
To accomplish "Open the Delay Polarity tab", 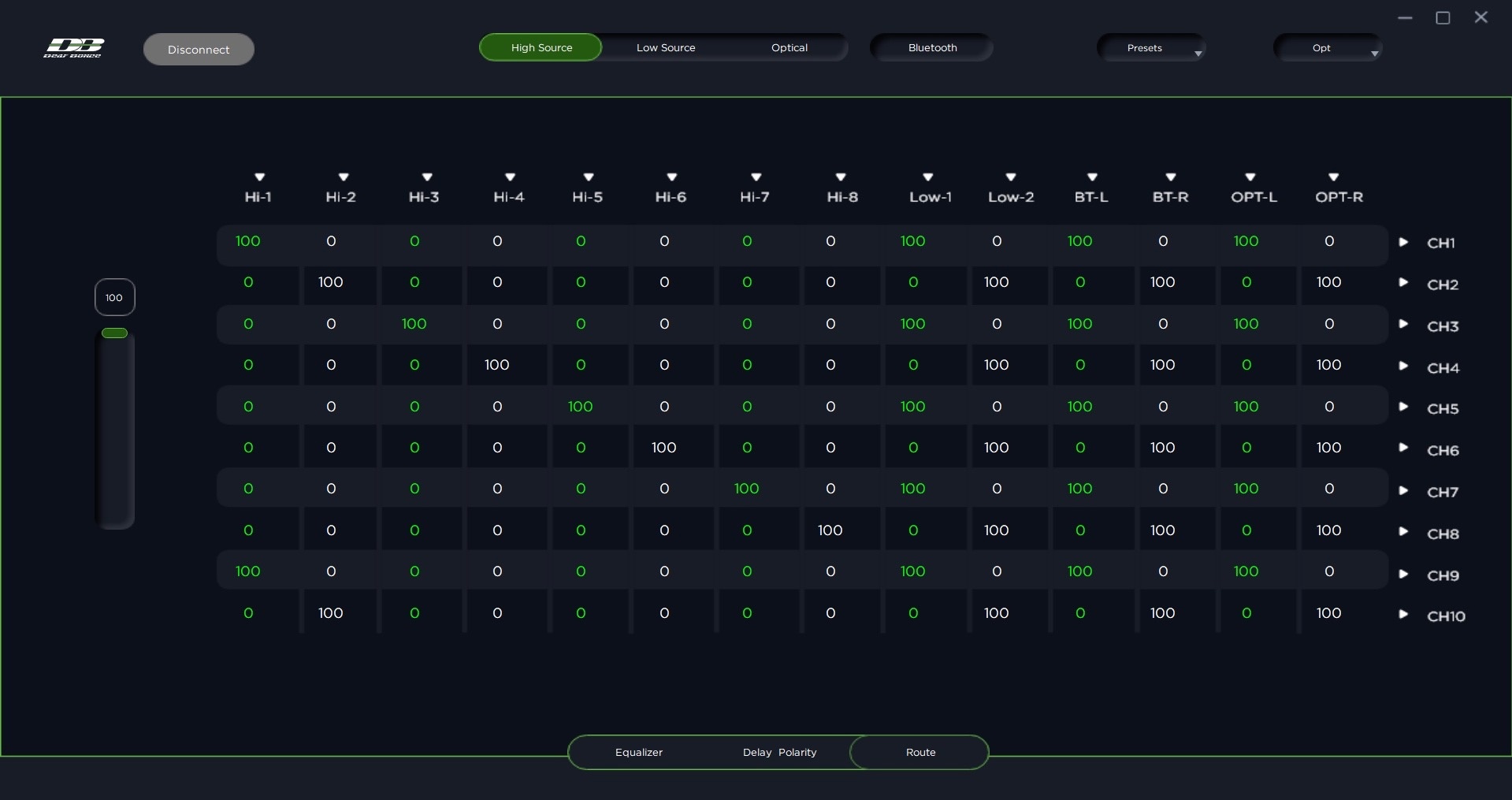I will 779,752.
